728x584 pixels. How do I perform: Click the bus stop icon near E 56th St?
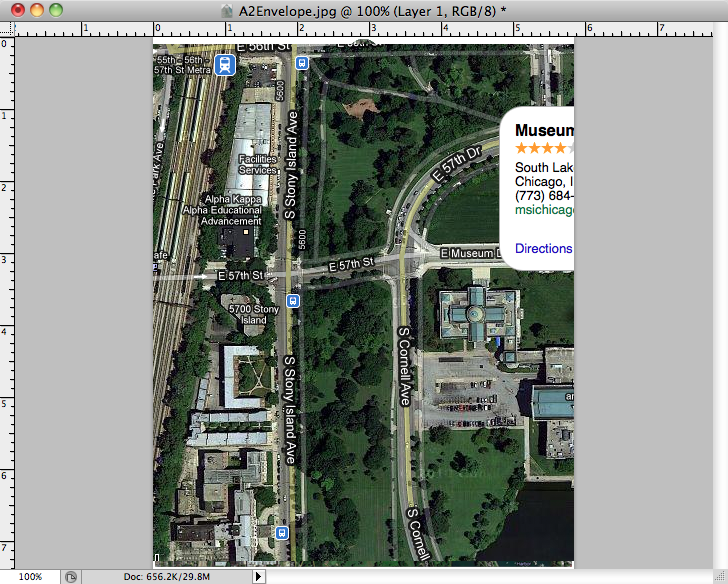click(x=302, y=63)
